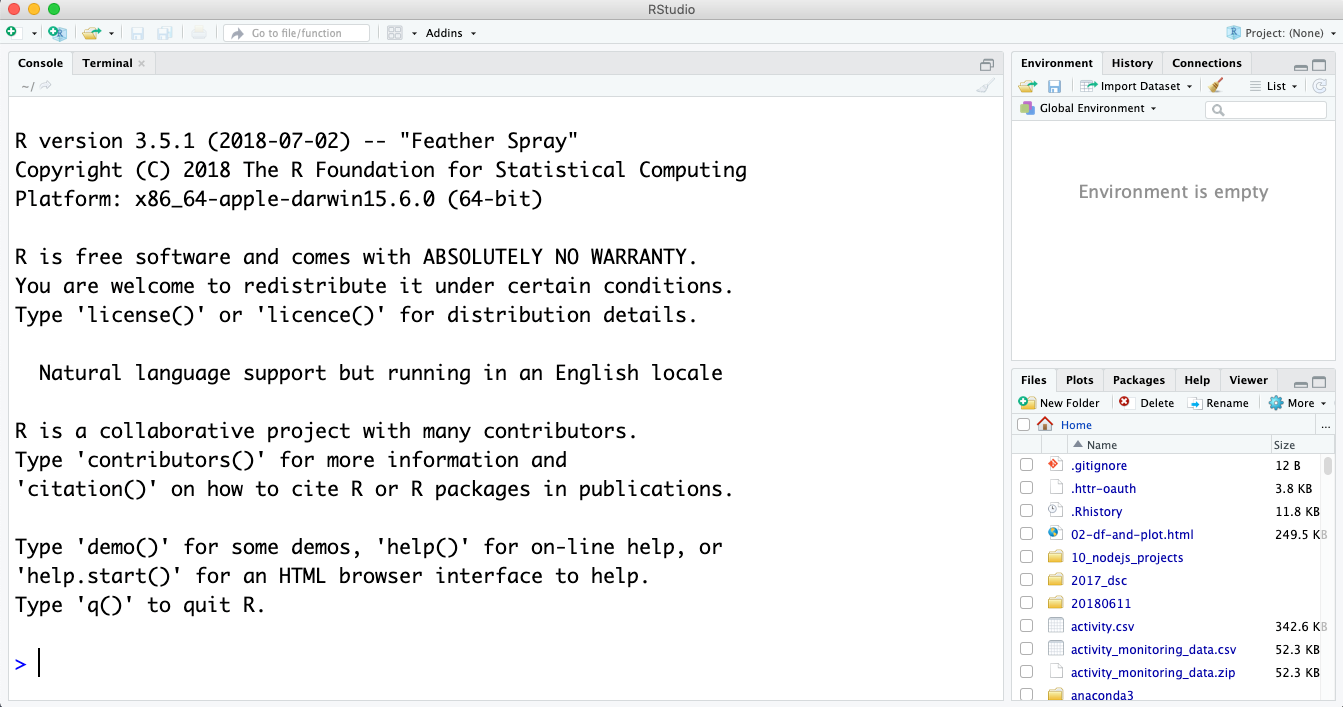Click the Rename button in Files pane
This screenshot has height=707, width=1343.
point(1218,403)
